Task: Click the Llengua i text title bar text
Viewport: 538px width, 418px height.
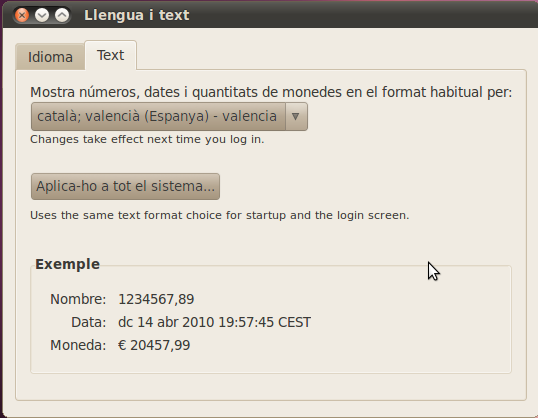Action: [x=137, y=15]
